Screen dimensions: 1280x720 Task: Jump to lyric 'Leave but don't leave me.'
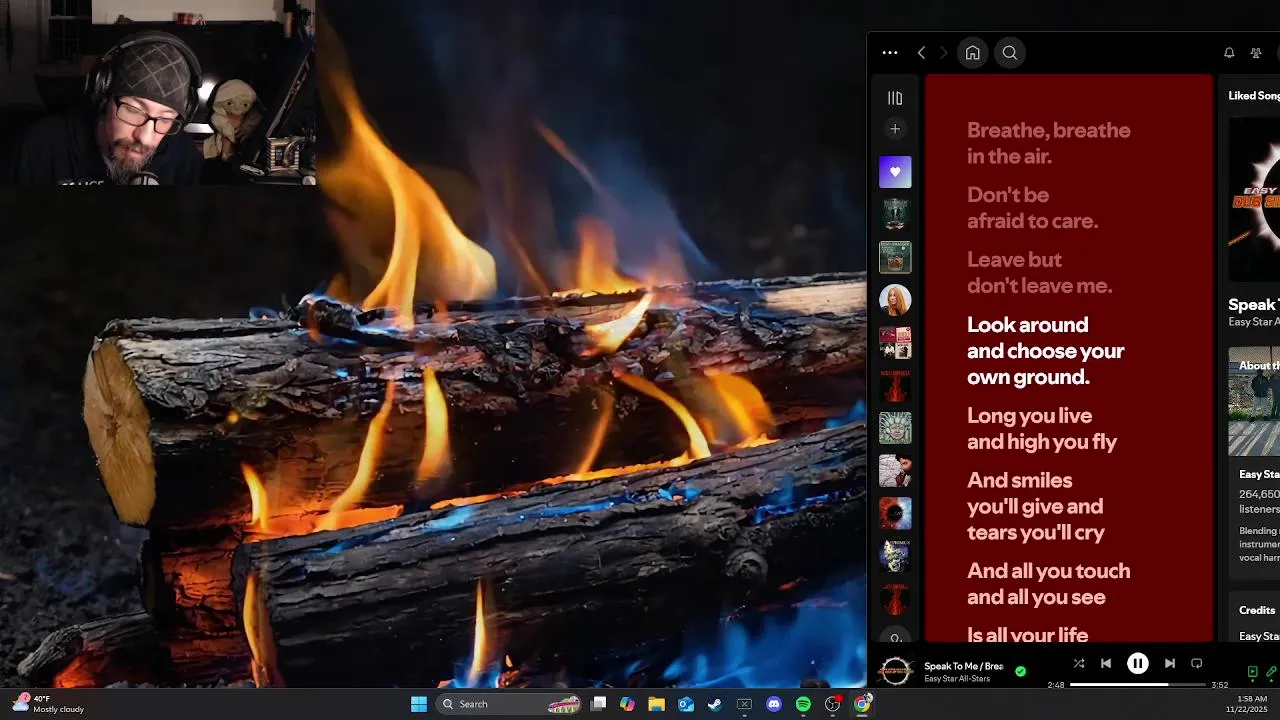point(1039,272)
